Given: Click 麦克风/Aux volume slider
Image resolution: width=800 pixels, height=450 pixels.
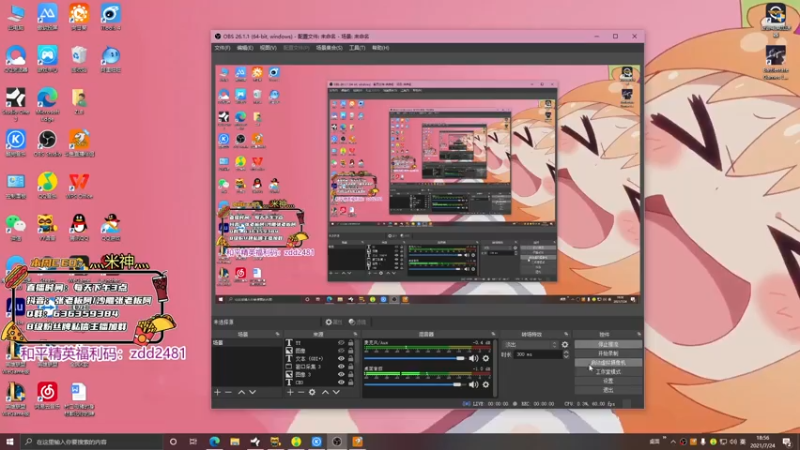Looking at the screenshot, I should (414, 358).
